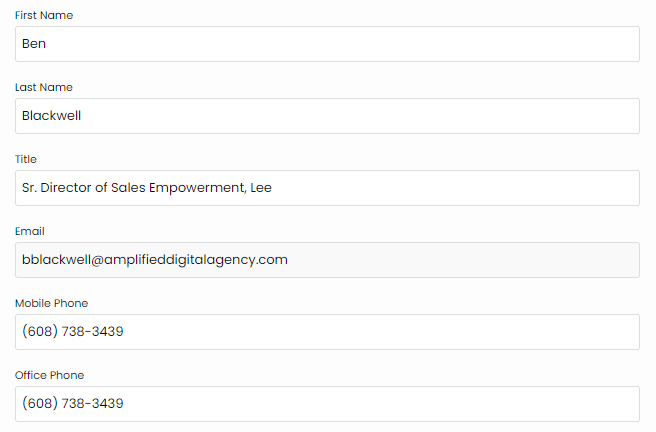Click the "Email" label above the address
This screenshot has height=432, width=656.
point(30,232)
